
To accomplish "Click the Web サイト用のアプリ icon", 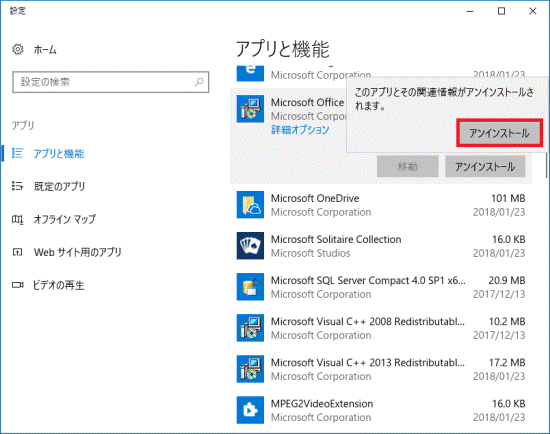I will click(x=17, y=252).
